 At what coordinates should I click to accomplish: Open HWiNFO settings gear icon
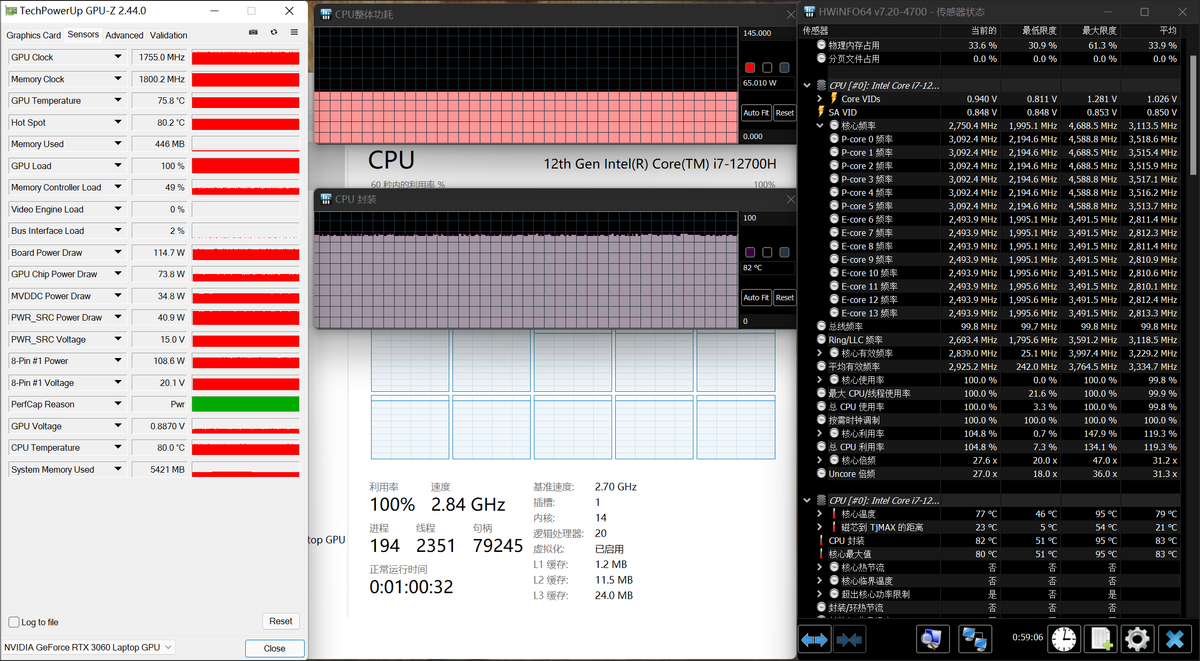tap(1137, 638)
